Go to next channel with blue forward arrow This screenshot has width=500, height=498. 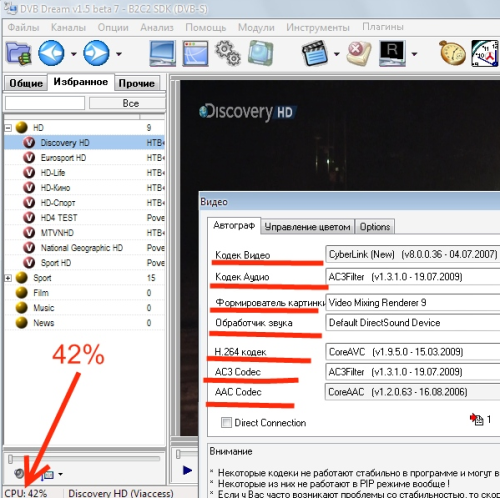point(96,53)
